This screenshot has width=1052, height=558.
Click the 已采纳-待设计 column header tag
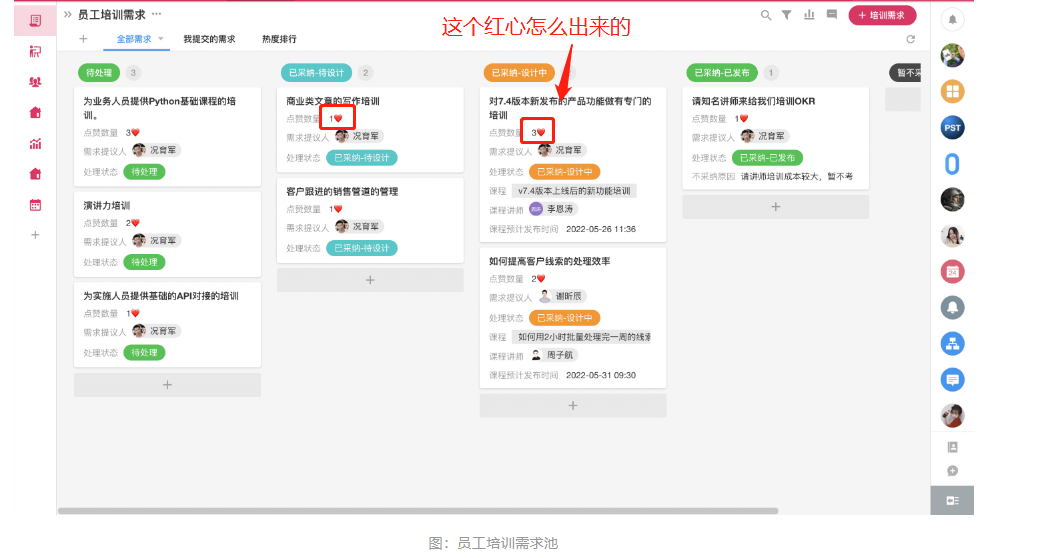click(316, 72)
